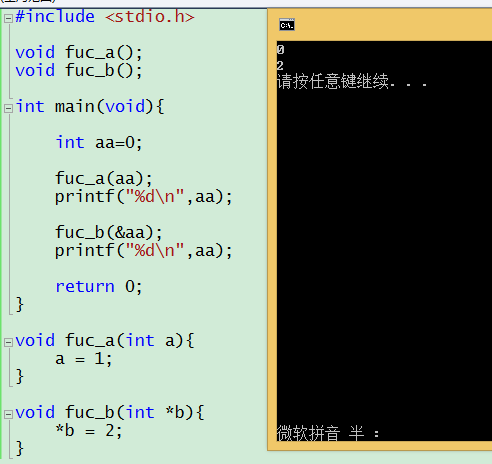The image size is (492, 464).
Task: Click the printf line after fuc_a(aa)
Action: [x=144, y=197]
